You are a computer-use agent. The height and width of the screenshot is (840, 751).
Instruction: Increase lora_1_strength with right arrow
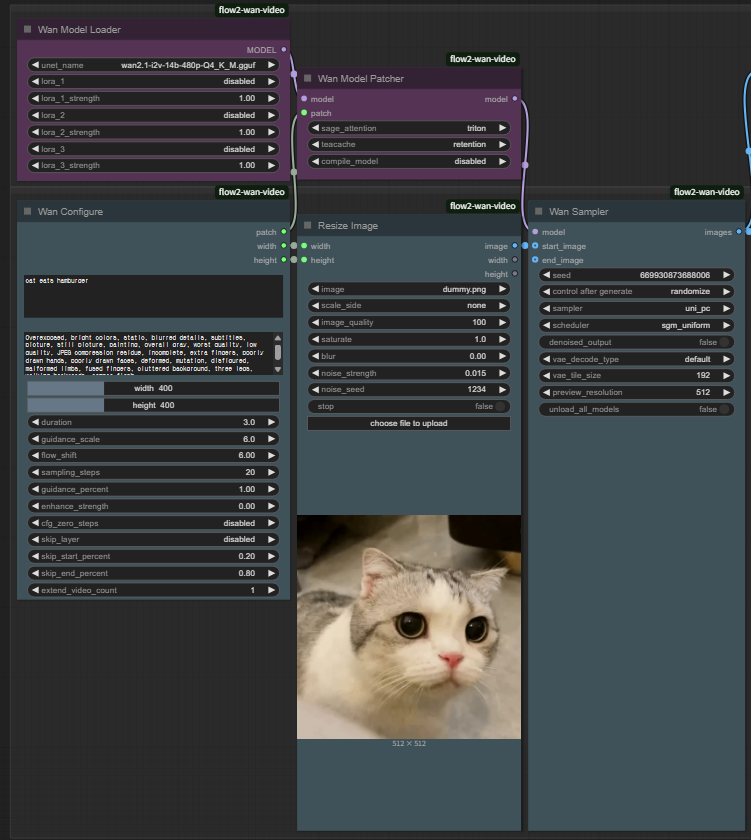point(272,98)
